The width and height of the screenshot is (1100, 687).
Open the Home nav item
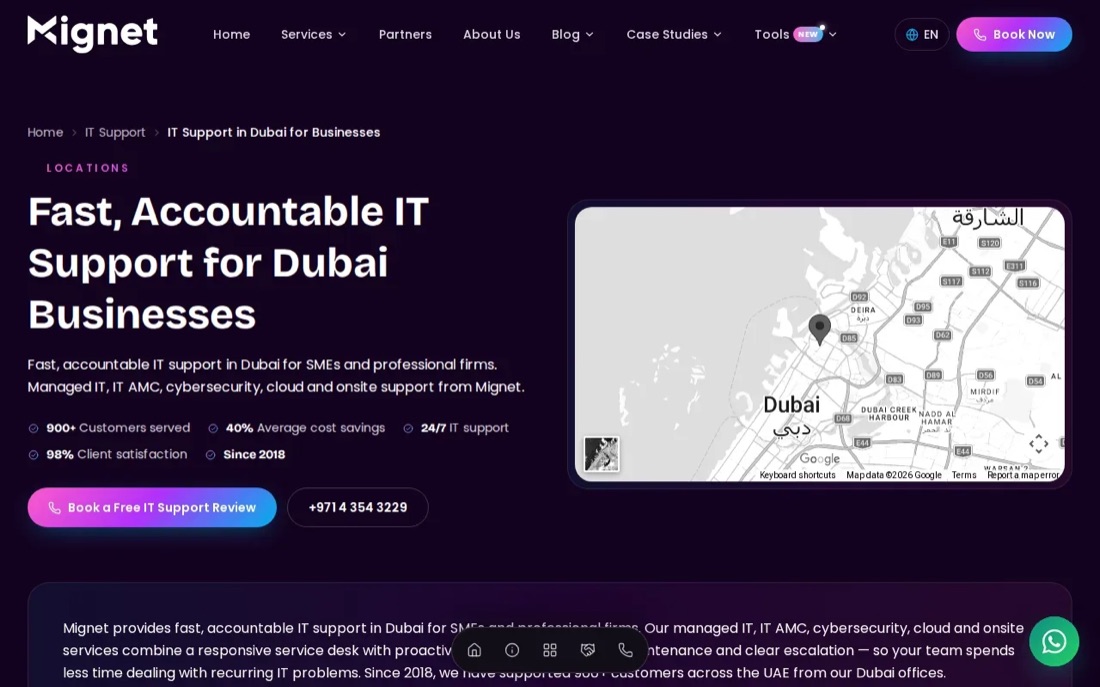tap(232, 34)
